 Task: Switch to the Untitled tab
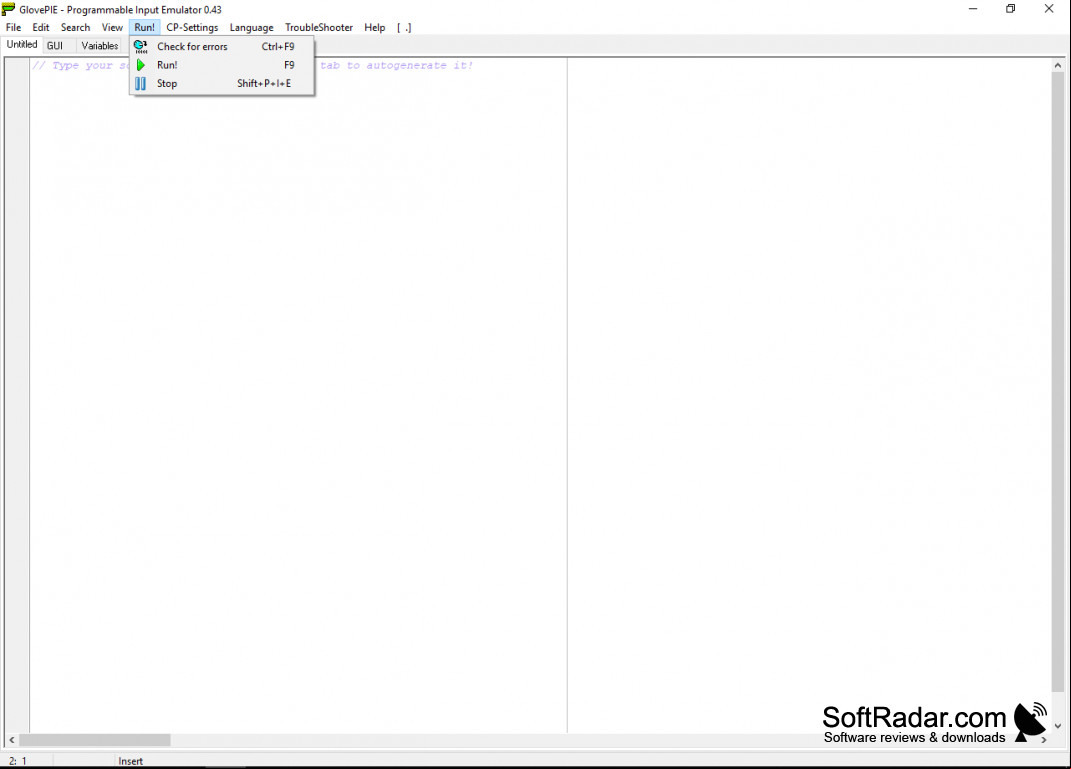tap(22, 44)
